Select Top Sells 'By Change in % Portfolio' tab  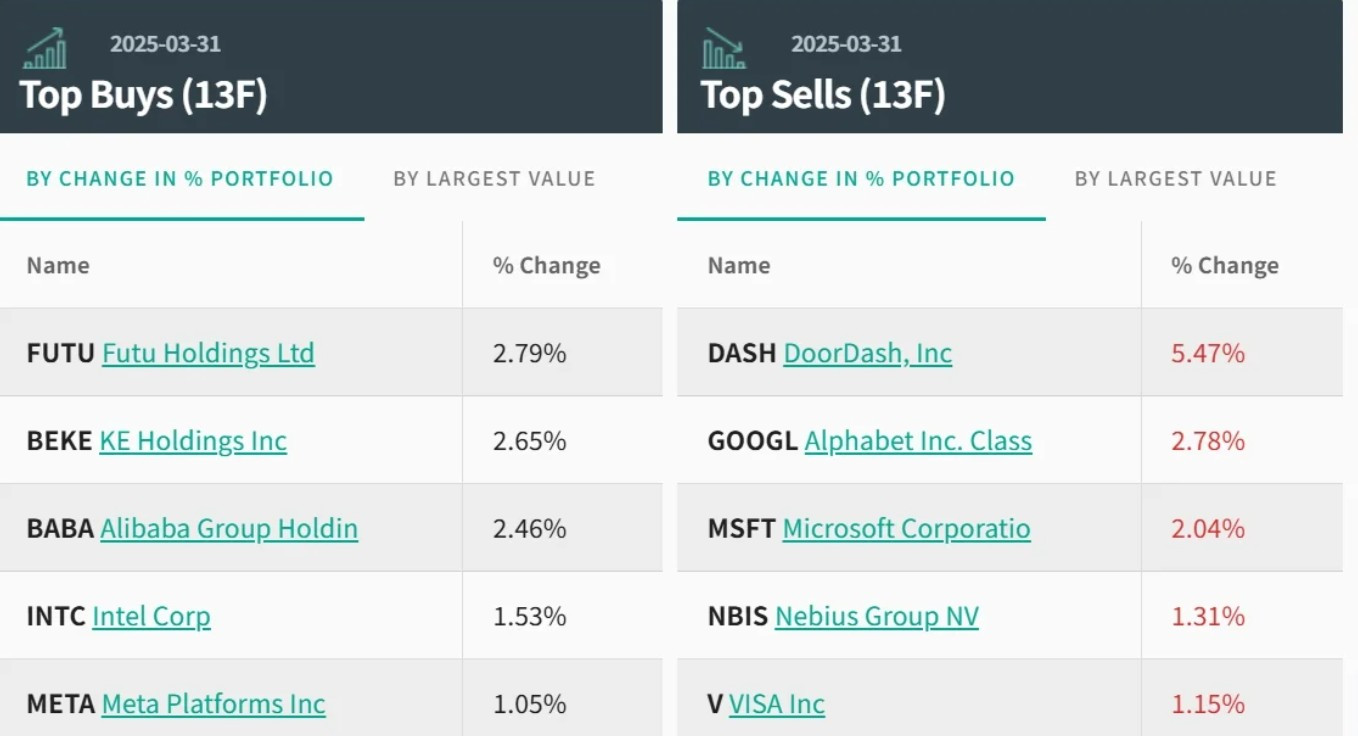(x=861, y=179)
